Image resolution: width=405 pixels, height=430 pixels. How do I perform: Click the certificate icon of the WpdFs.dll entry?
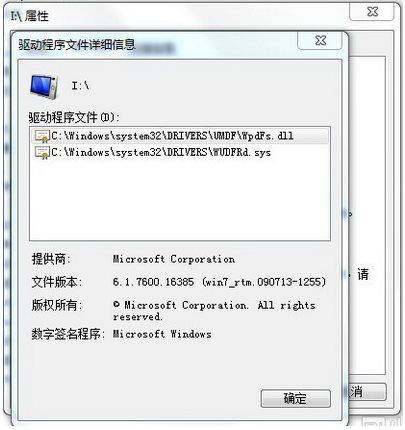42,136
